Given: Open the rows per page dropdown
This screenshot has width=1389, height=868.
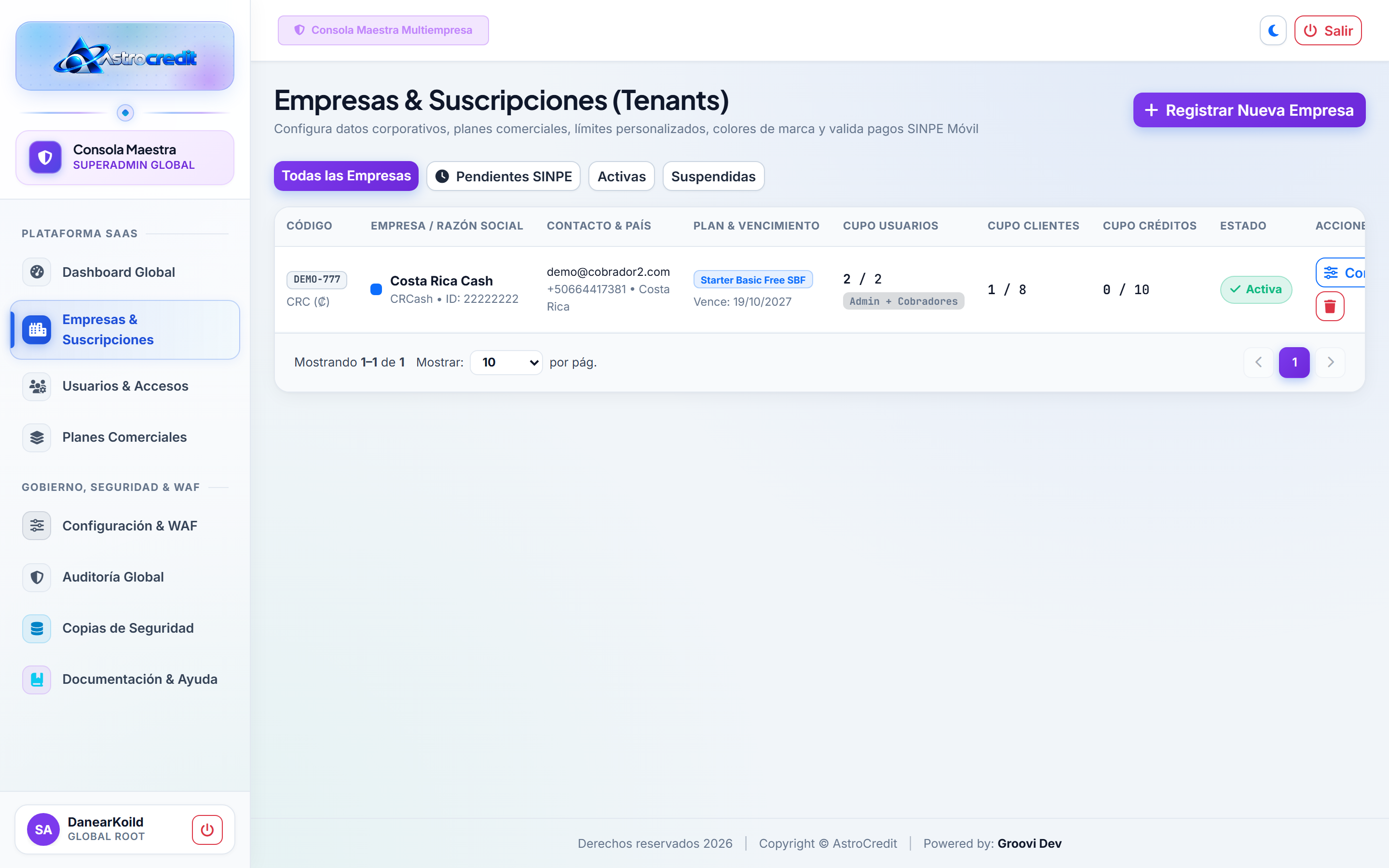Looking at the screenshot, I should (506, 362).
